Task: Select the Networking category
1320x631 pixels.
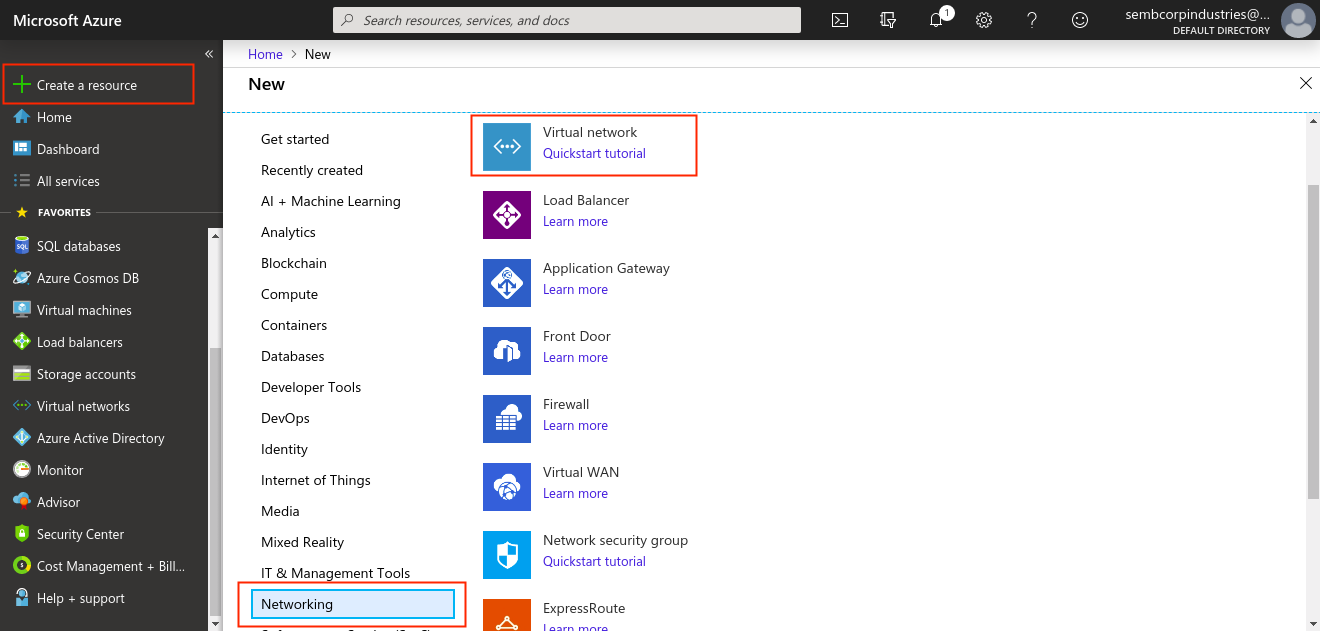Action: pos(352,604)
